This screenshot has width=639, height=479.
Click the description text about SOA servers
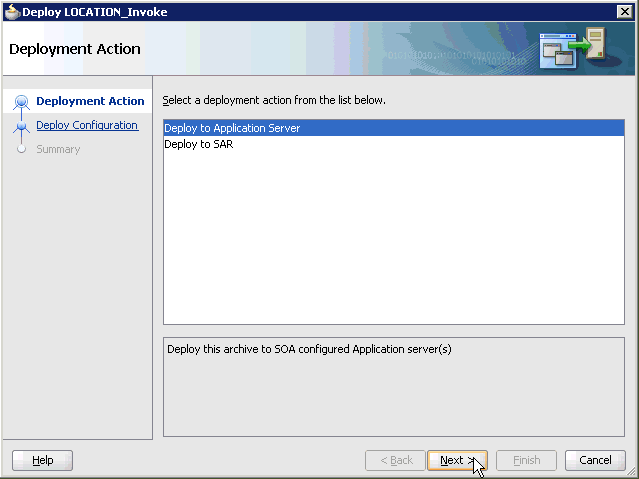[x=309, y=349]
